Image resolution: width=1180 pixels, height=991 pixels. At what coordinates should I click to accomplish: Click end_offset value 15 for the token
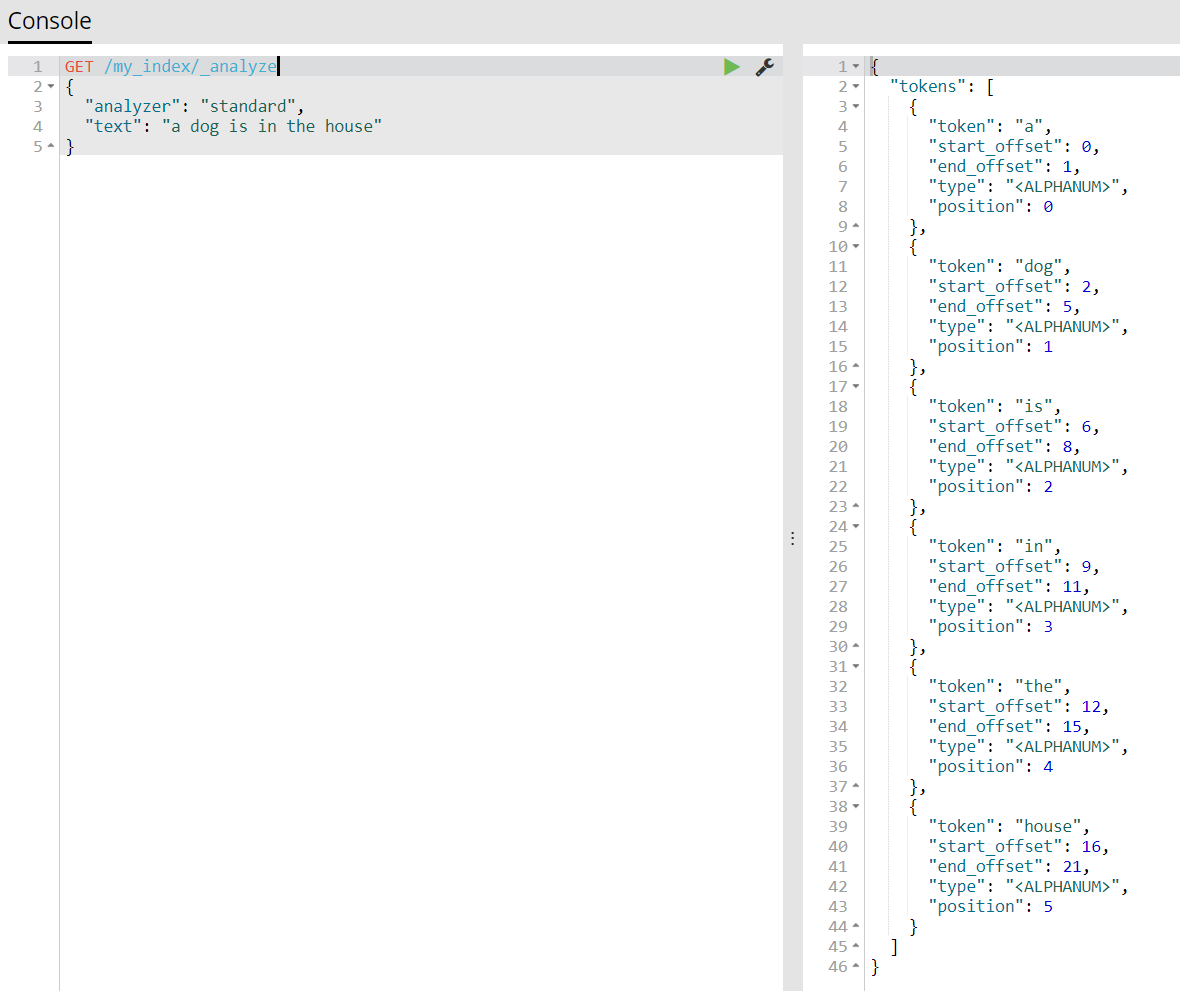[1072, 727]
